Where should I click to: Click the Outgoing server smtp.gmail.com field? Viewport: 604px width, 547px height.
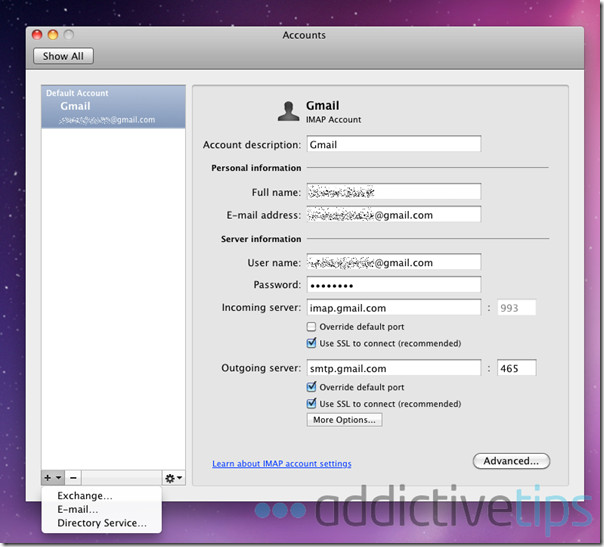394,368
